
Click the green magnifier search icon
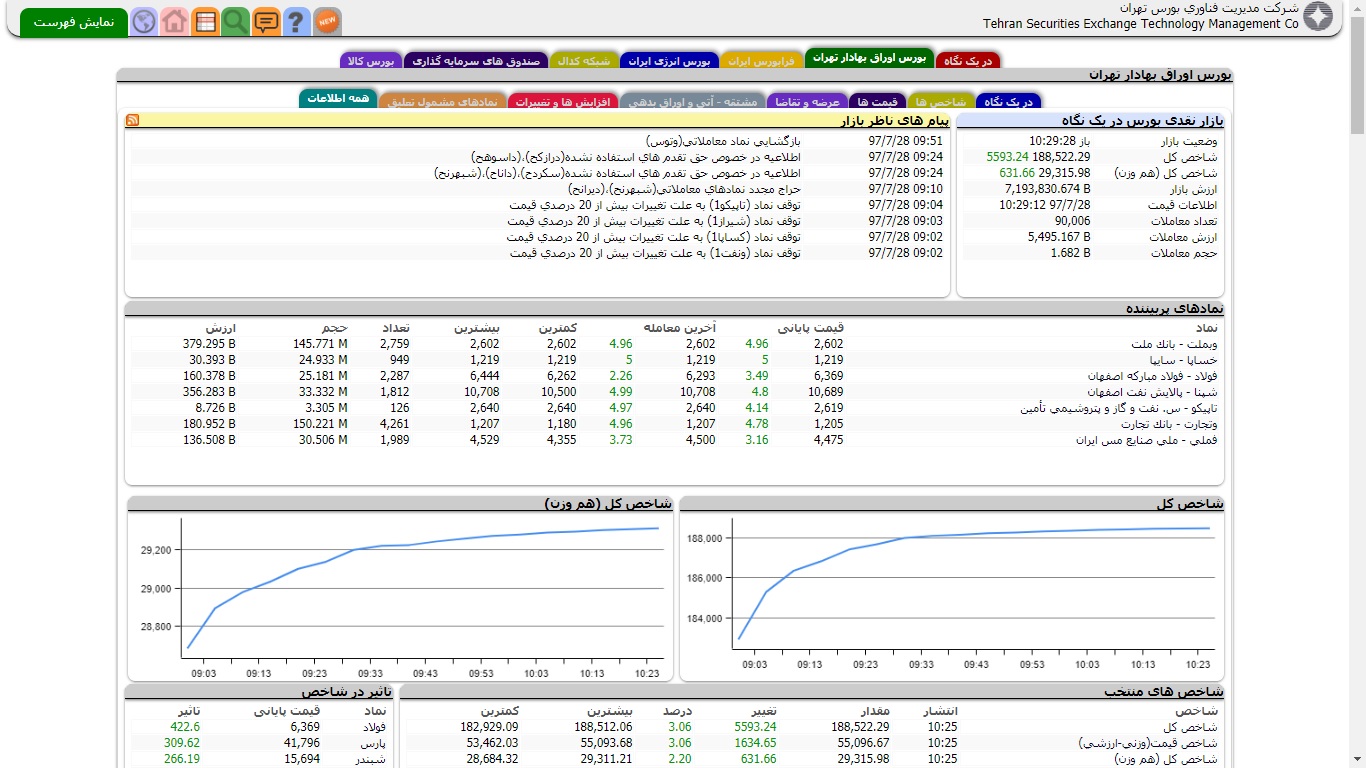[236, 21]
